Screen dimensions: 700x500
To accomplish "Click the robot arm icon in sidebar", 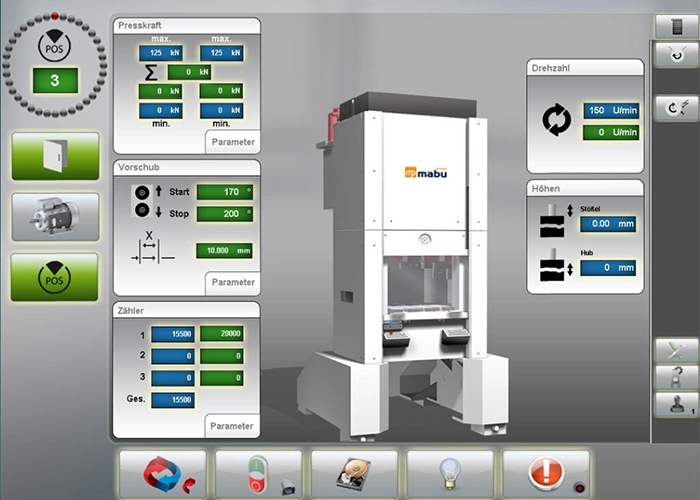I will 677,378.
